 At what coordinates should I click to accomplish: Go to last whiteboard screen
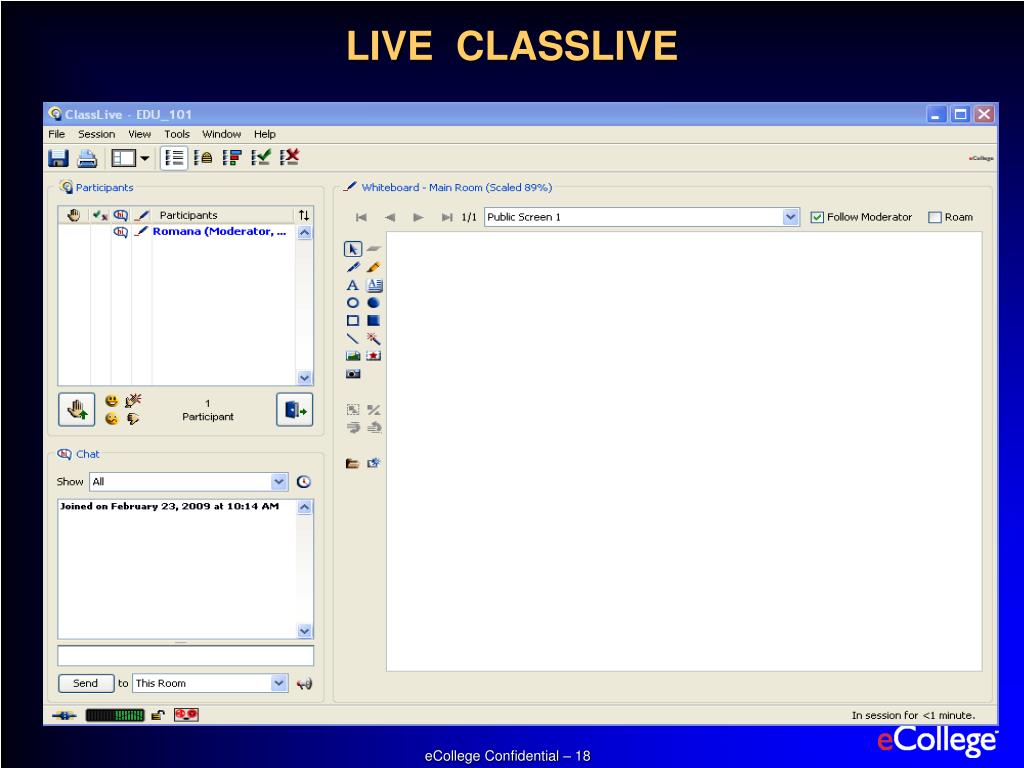[447, 217]
